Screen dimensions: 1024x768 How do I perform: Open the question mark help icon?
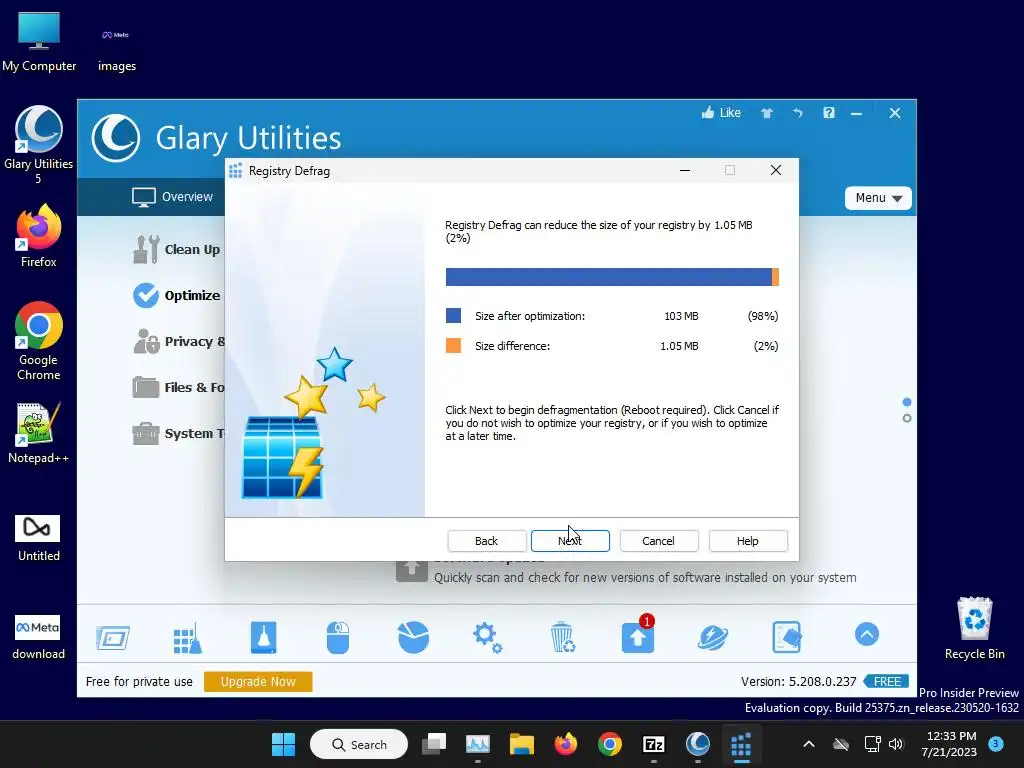click(x=829, y=112)
